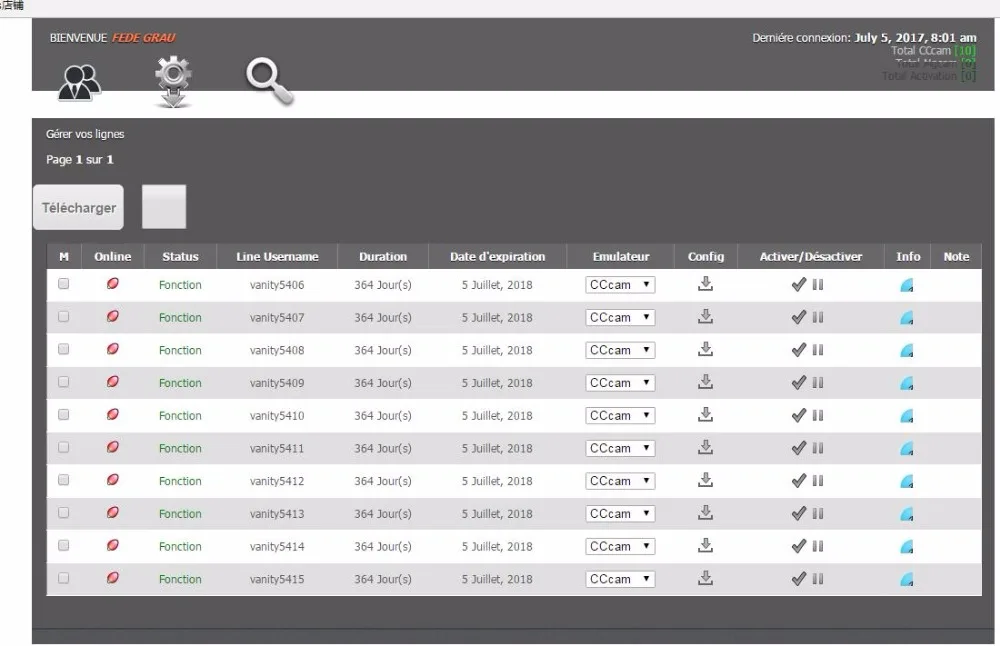Click the Télécharger button
The width and height of the screenshot is (1000, 646).
coord(78,207)
